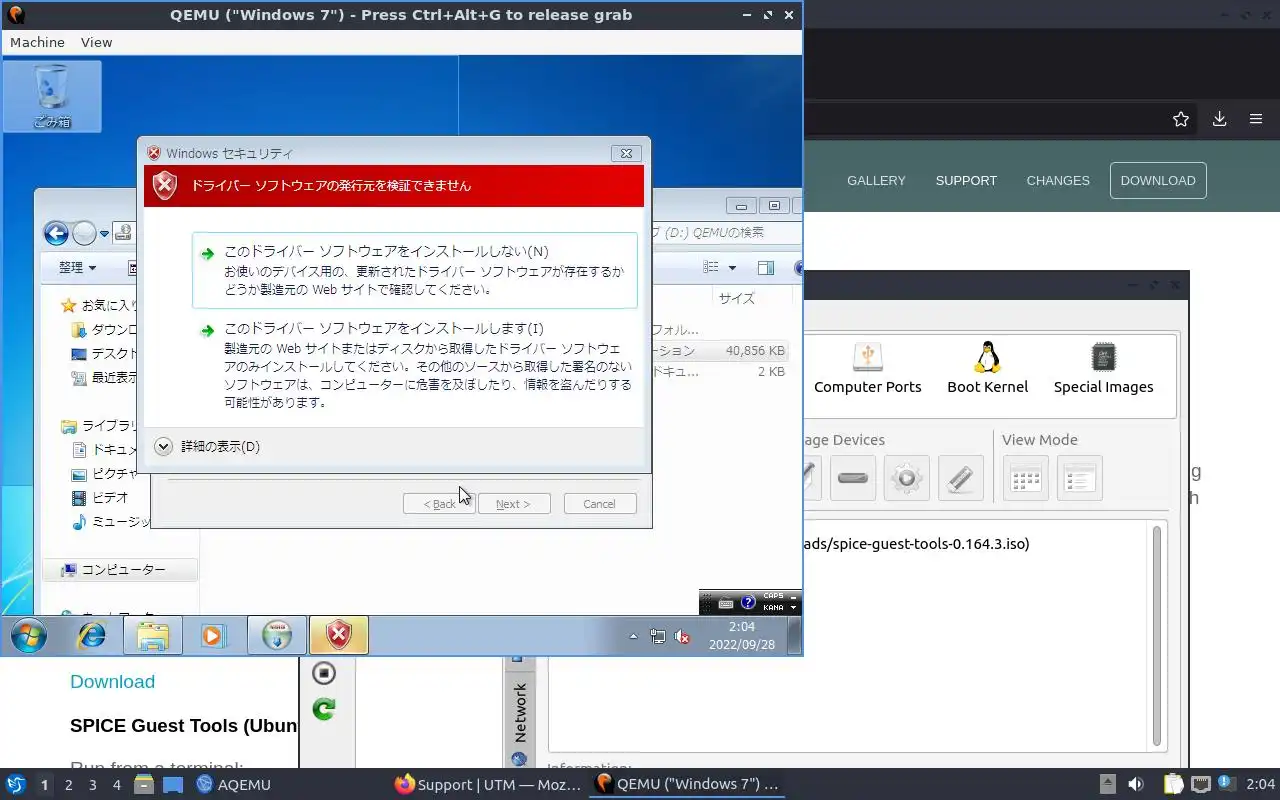Open the View menu in QEMU window
The width and height of the screenshot is (1280, 800).
coord(96,42)
